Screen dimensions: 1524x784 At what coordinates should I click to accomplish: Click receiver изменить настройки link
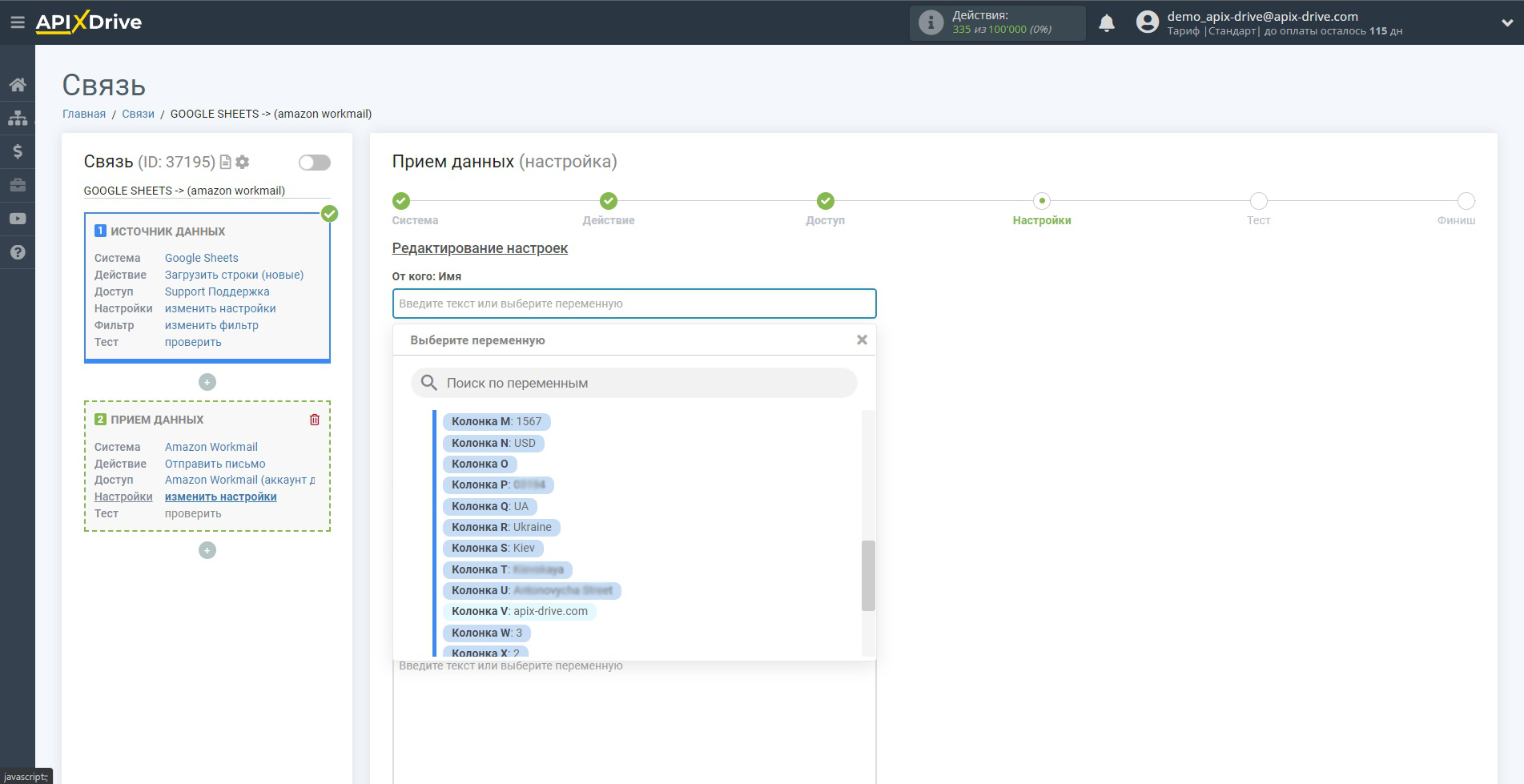[x=220, y=497]
